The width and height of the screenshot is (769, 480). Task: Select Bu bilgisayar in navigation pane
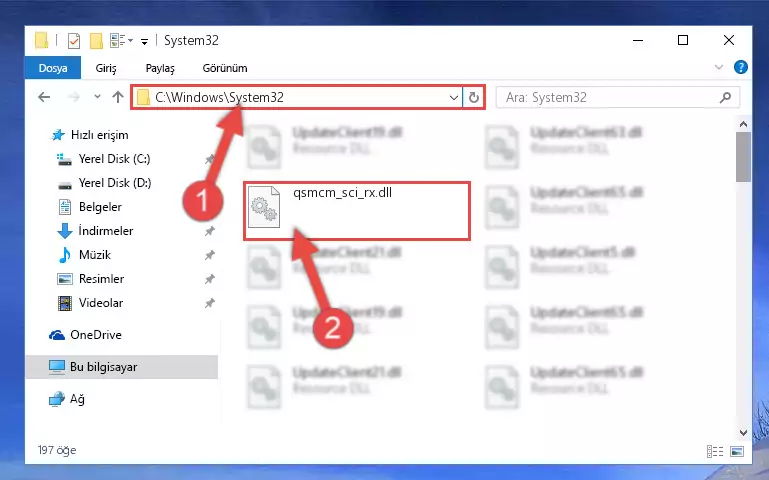pyautogui.click(x=122, y=367)
